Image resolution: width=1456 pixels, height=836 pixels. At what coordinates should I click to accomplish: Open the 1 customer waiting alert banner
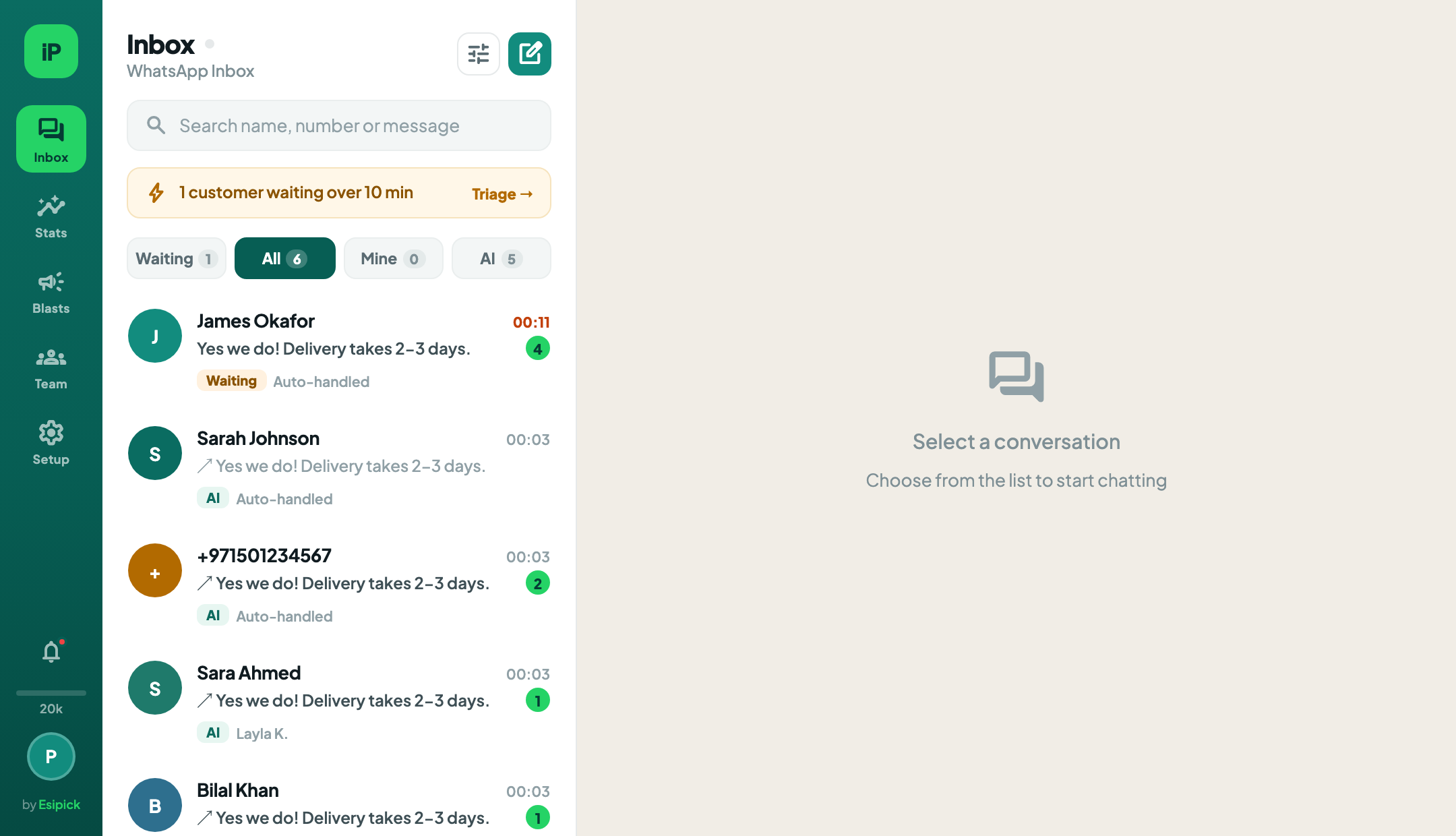tap(339, 193)
